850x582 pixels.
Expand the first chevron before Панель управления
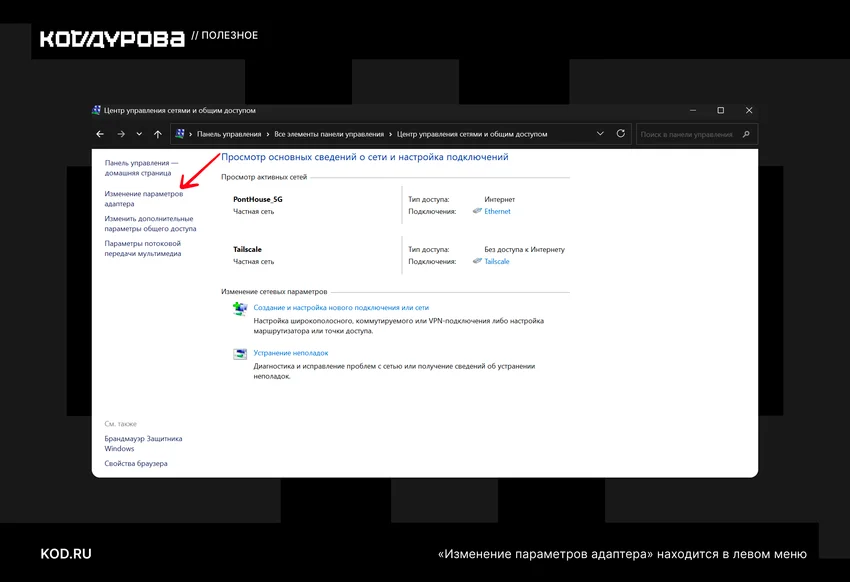(x=190, y=134)
